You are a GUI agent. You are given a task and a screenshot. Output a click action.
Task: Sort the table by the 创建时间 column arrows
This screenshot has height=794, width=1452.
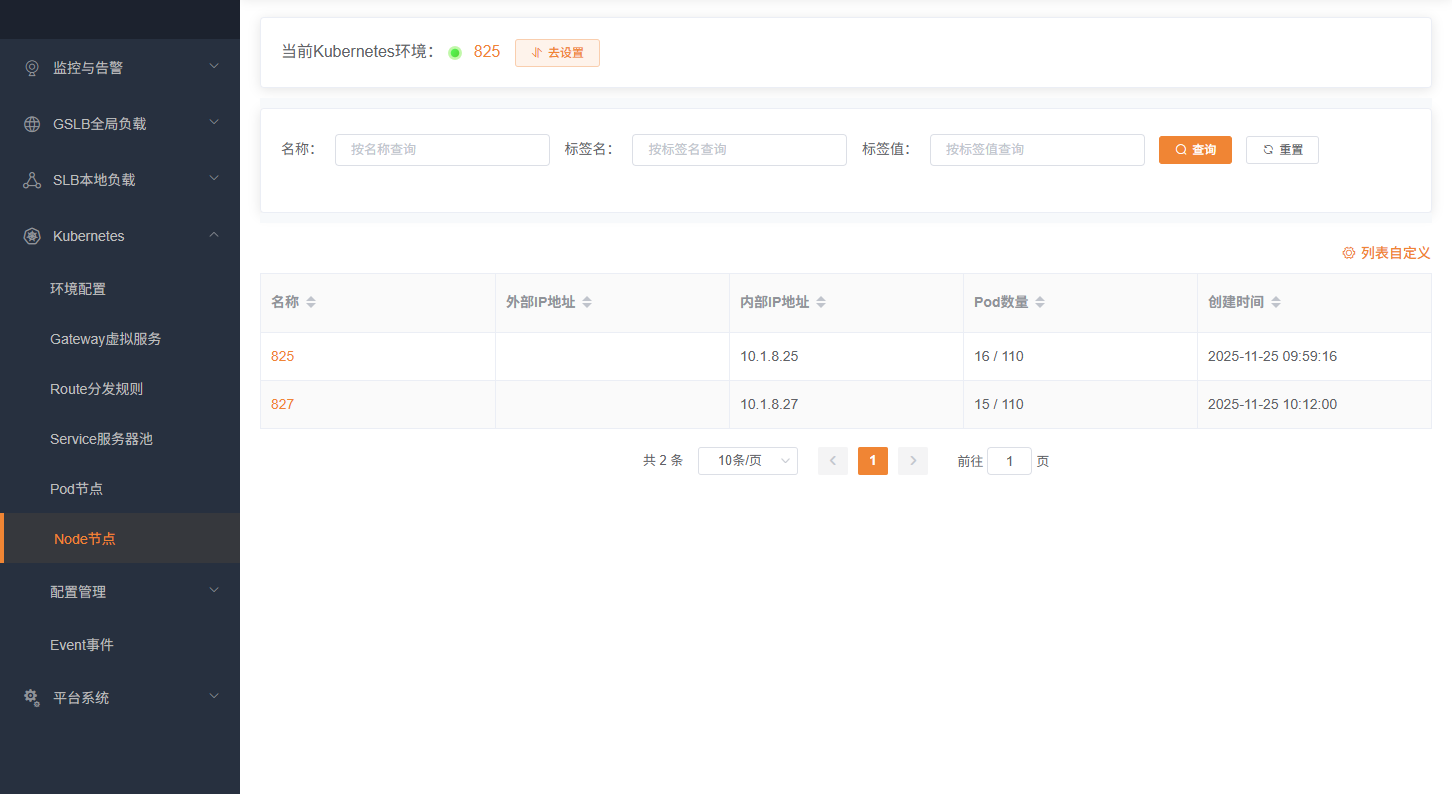pos(1275,301)
